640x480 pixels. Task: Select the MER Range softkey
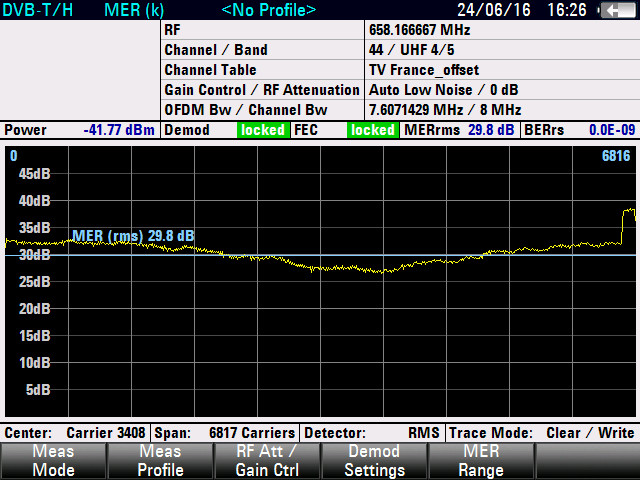click(x=481, y=461)
